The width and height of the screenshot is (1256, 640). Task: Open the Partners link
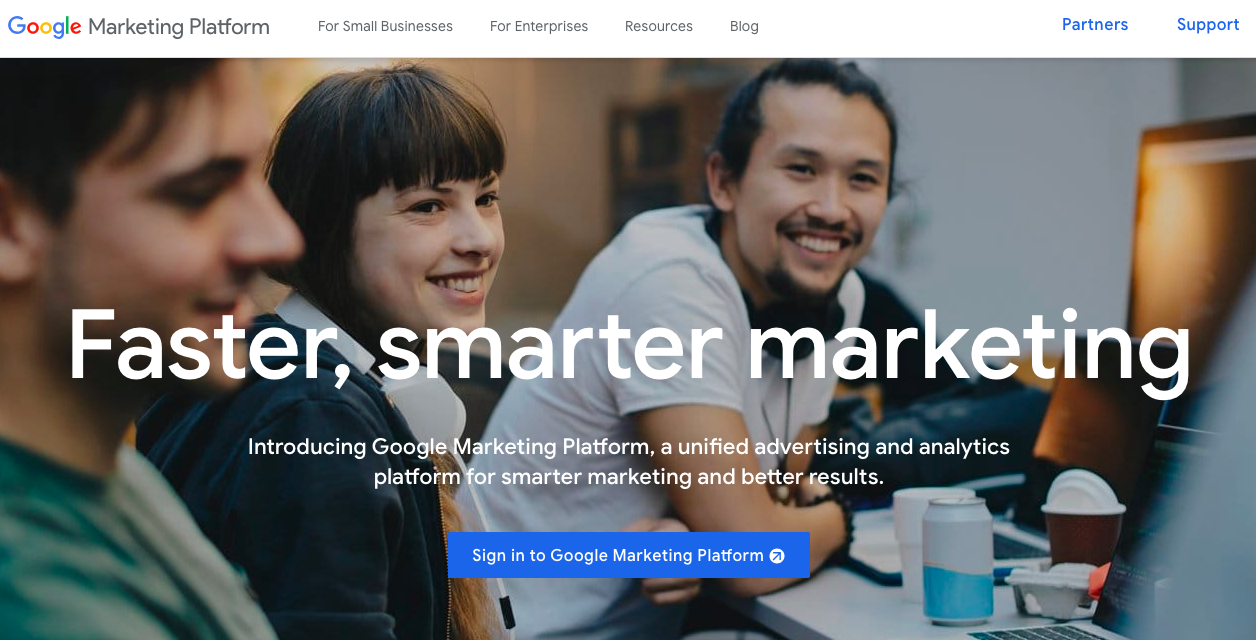pos(1095,25)
